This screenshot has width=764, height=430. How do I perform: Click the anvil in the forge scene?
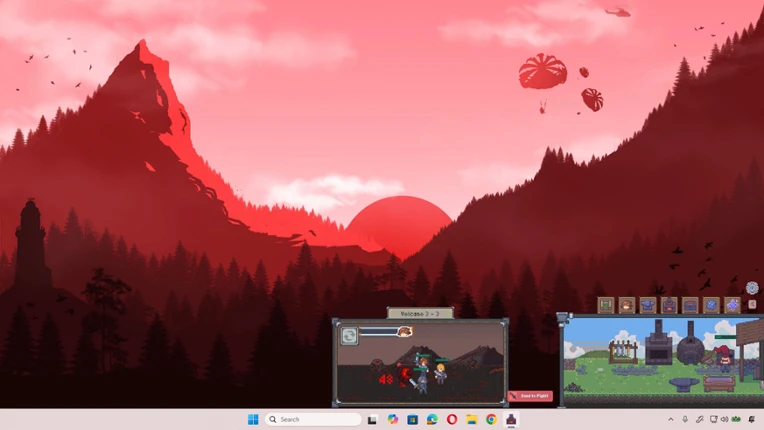(x=684, y=385)
